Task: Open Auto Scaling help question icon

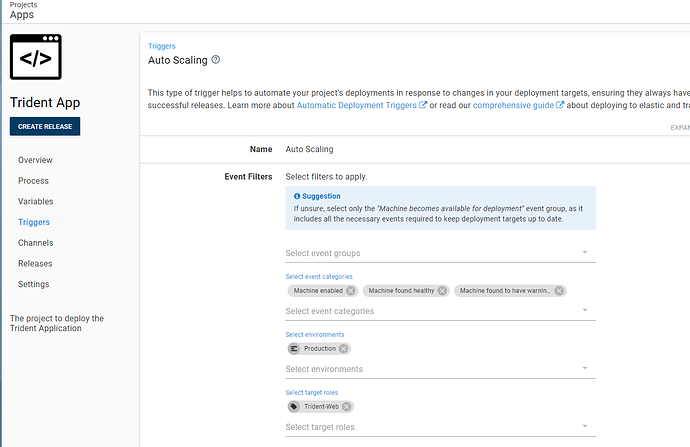Action: pos(216,59)
